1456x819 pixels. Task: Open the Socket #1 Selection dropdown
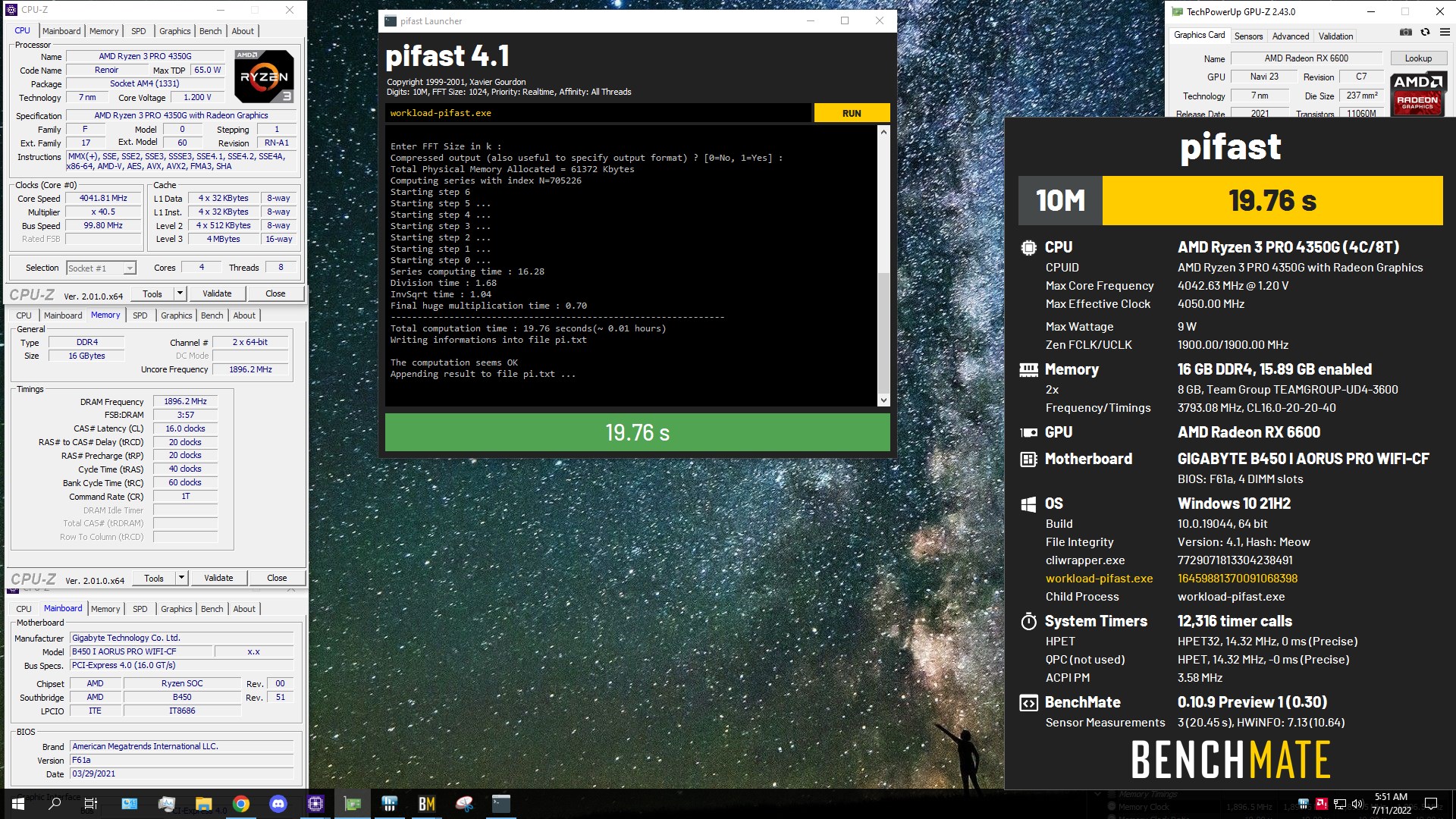coord(101,268)
